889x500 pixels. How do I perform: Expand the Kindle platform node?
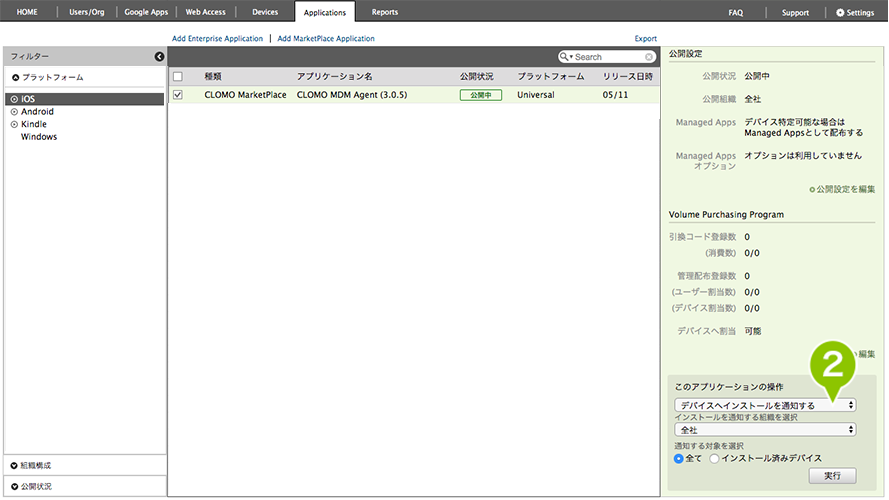click(x=14, y=125)
